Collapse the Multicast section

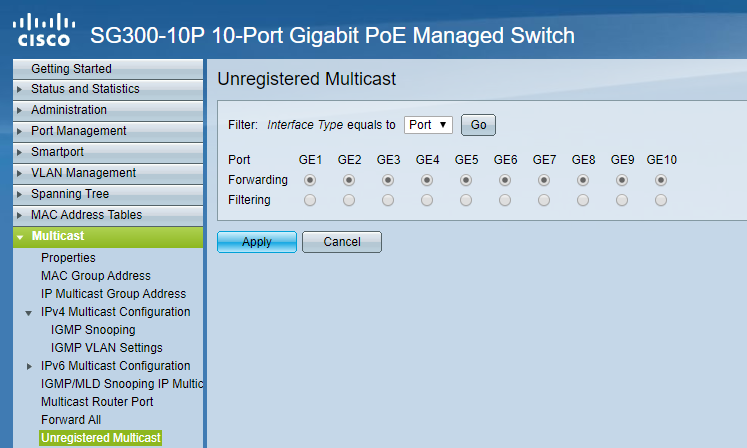tap(57, 236)
